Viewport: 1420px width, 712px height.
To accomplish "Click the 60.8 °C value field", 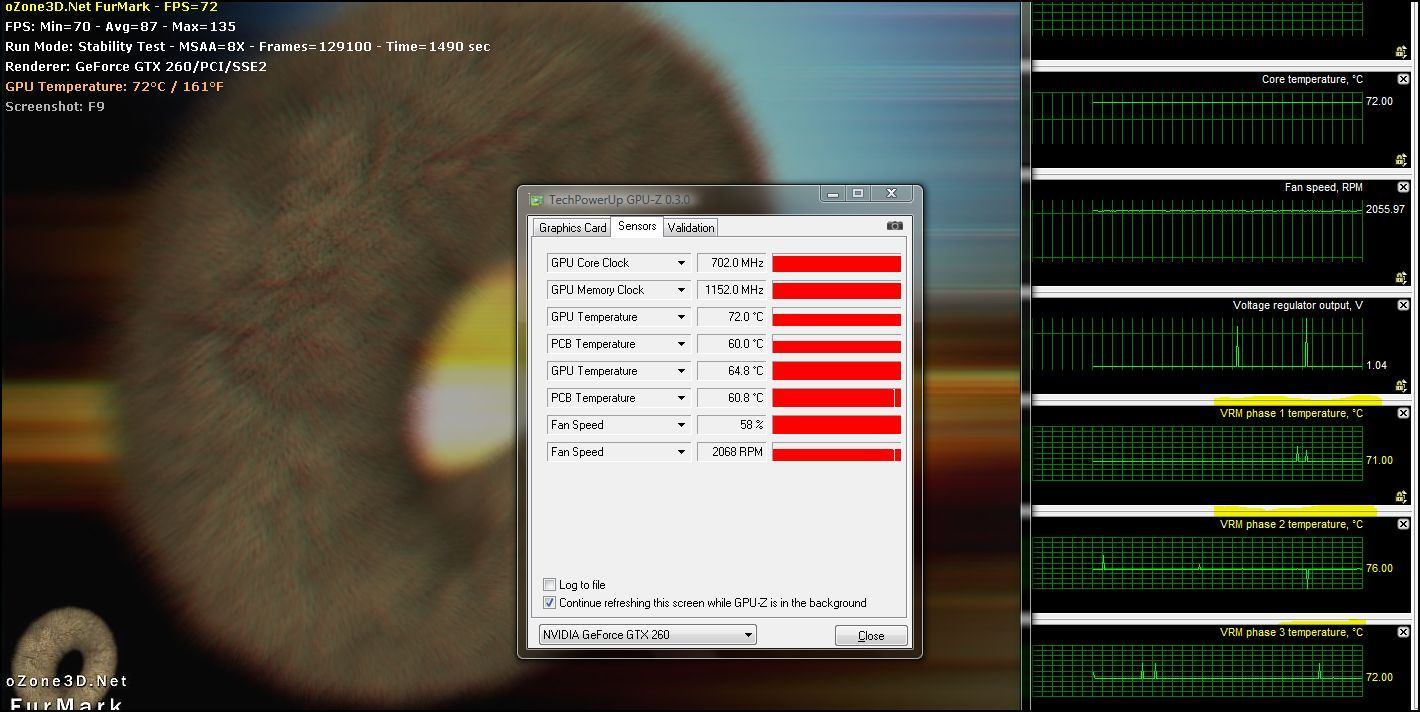I will coord(732,398).
